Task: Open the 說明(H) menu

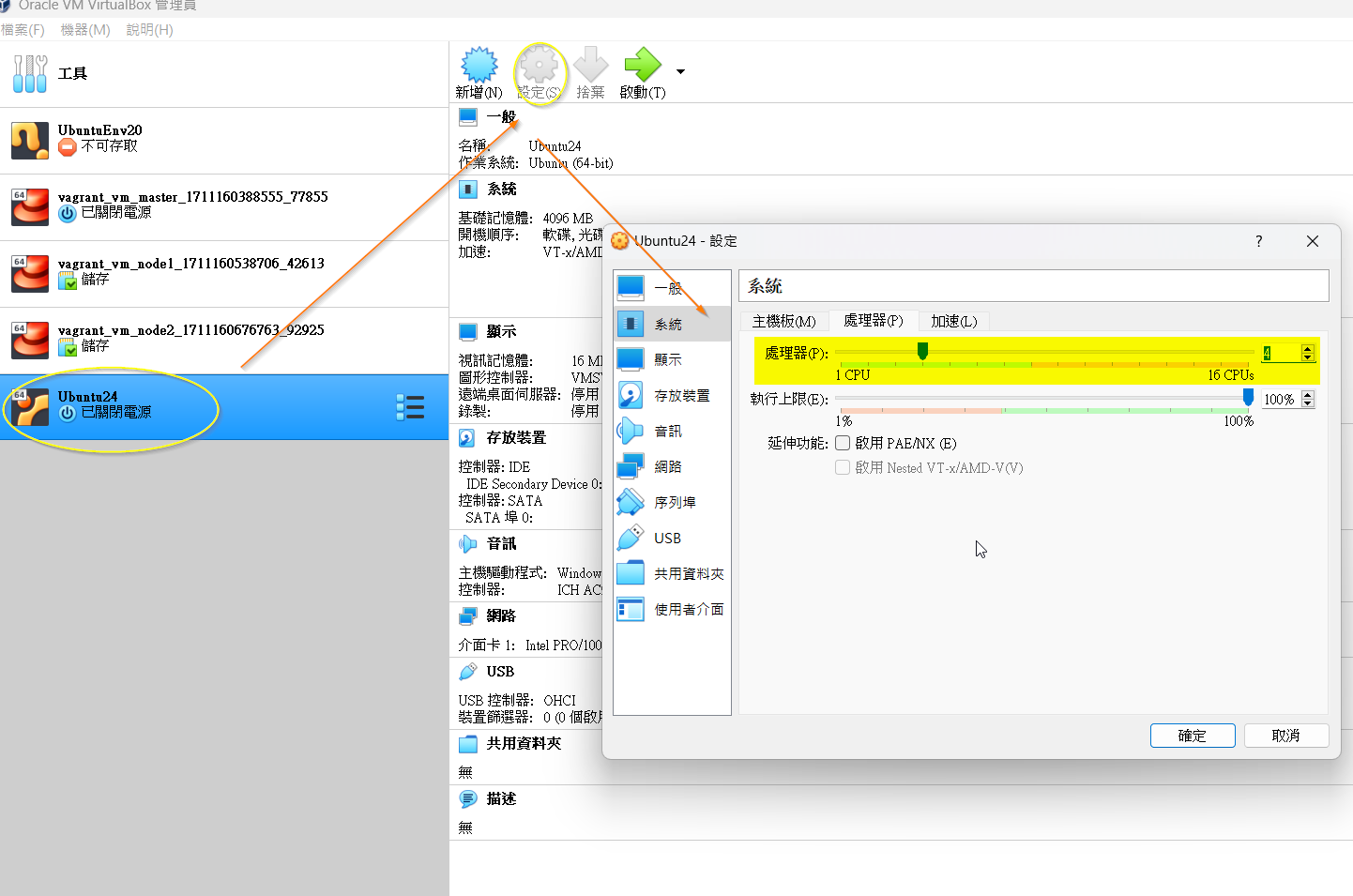Action: (150, 30)
